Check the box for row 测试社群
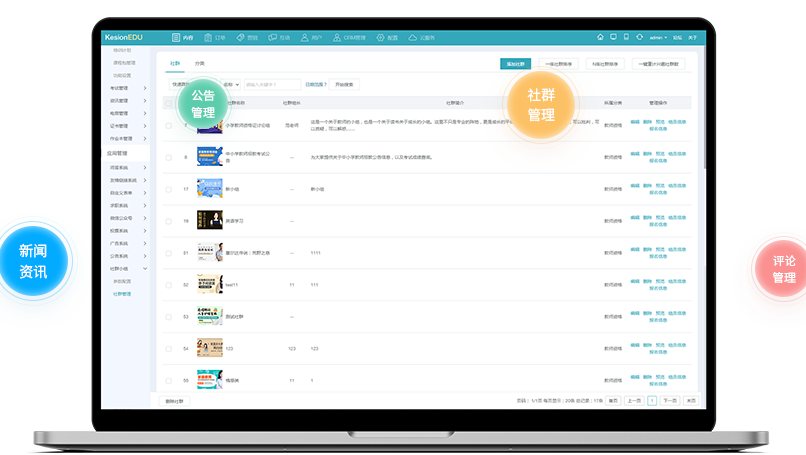The image size is (806, 455). [168, 317]
